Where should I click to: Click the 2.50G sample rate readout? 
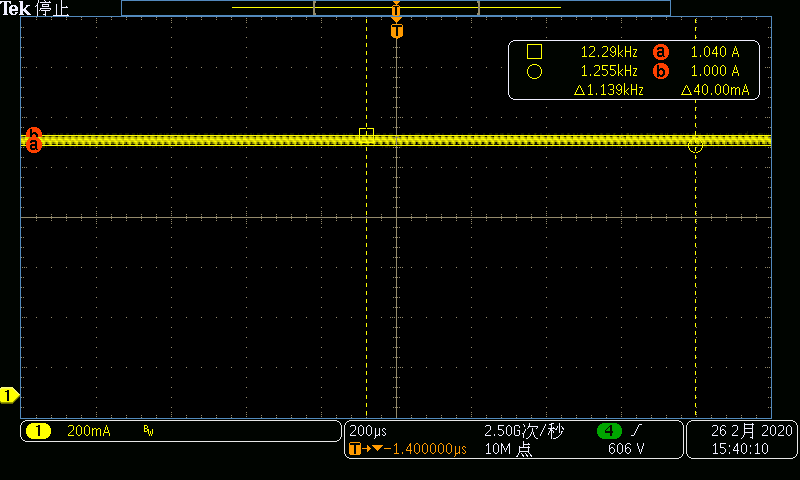click(x=524, y=431)
